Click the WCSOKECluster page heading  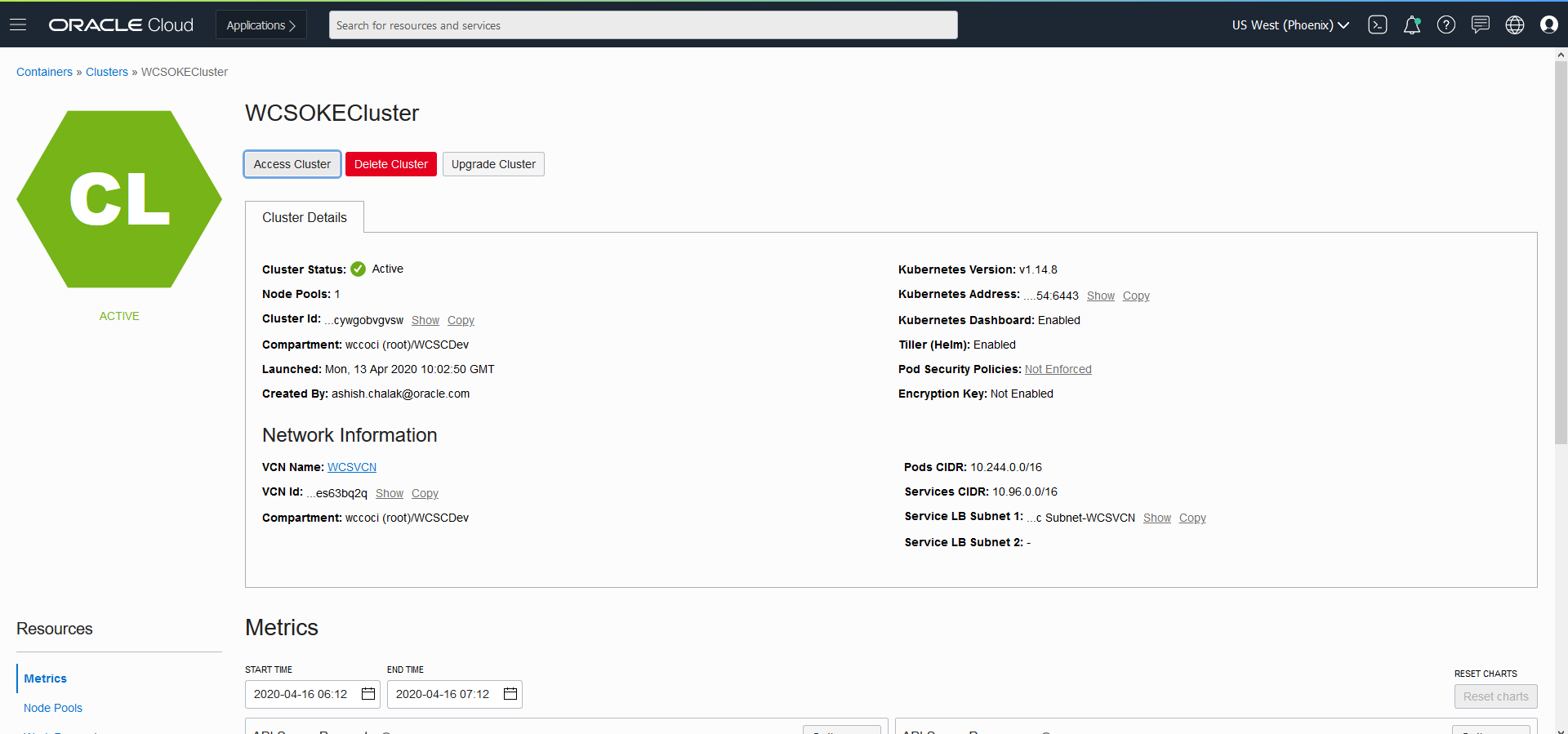332,113
